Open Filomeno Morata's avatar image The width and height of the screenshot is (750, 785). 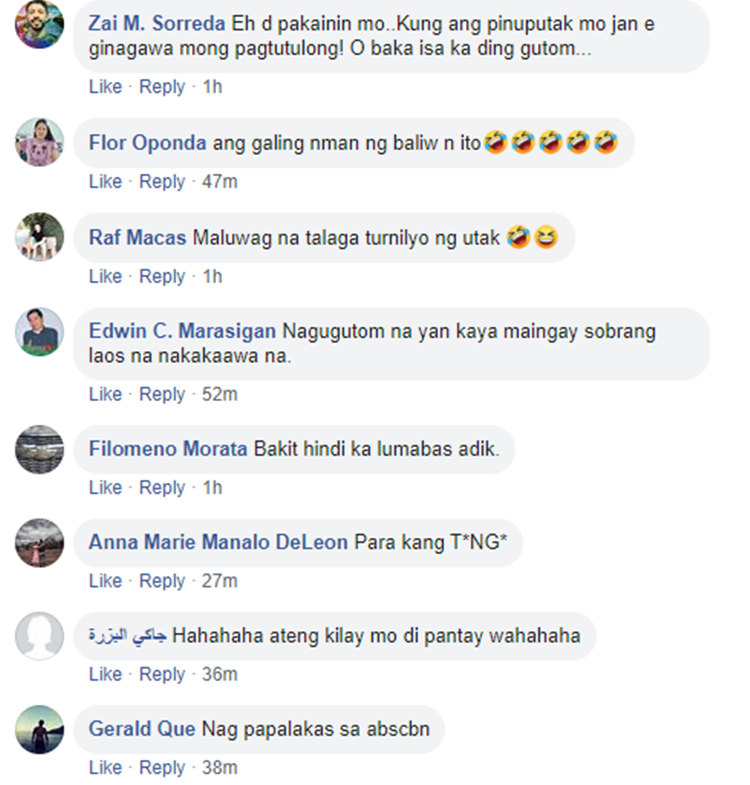(x=40, y=449)
